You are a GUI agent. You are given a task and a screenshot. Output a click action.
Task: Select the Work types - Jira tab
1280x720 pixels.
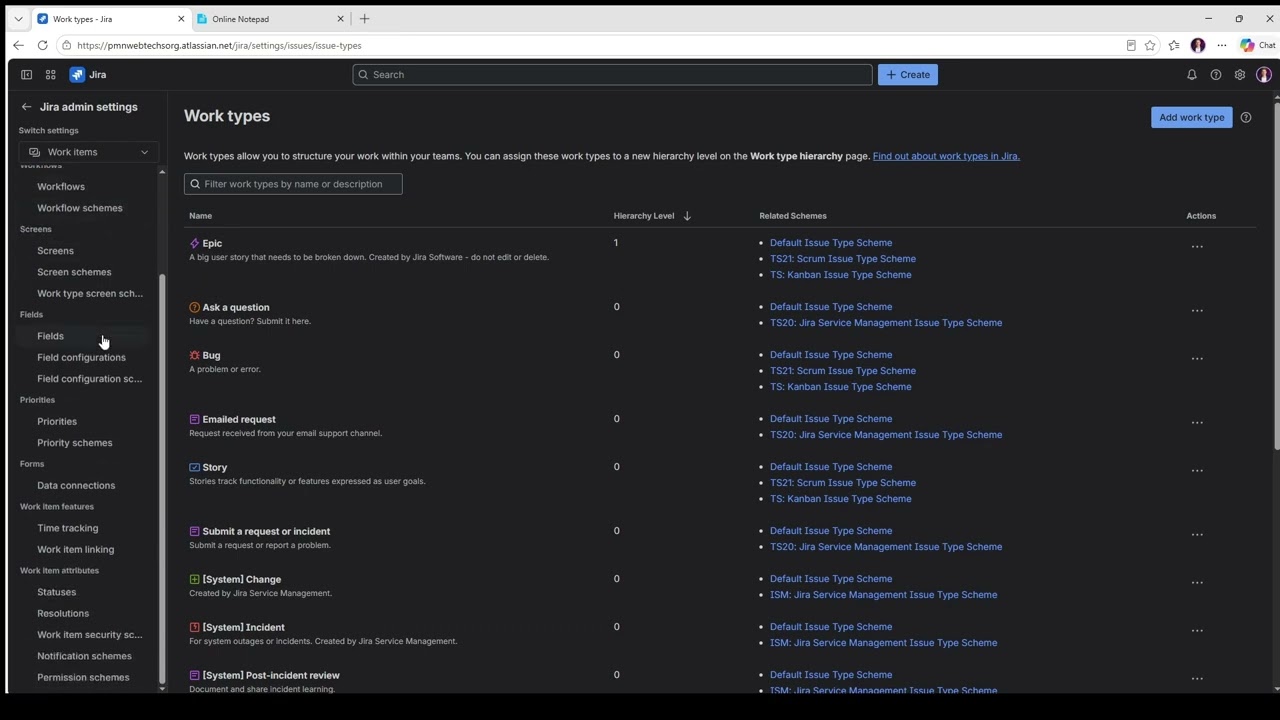point(110,19)
